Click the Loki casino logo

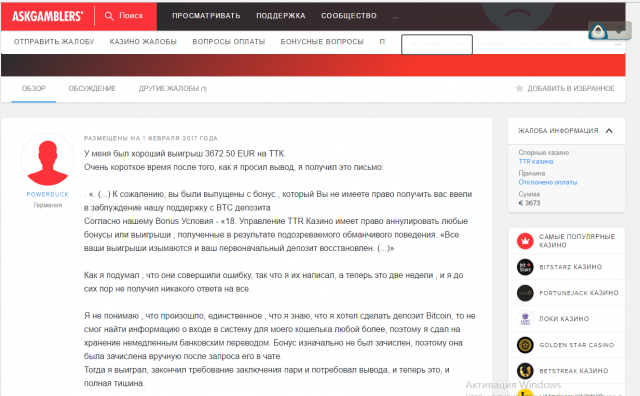click(525, 319)
